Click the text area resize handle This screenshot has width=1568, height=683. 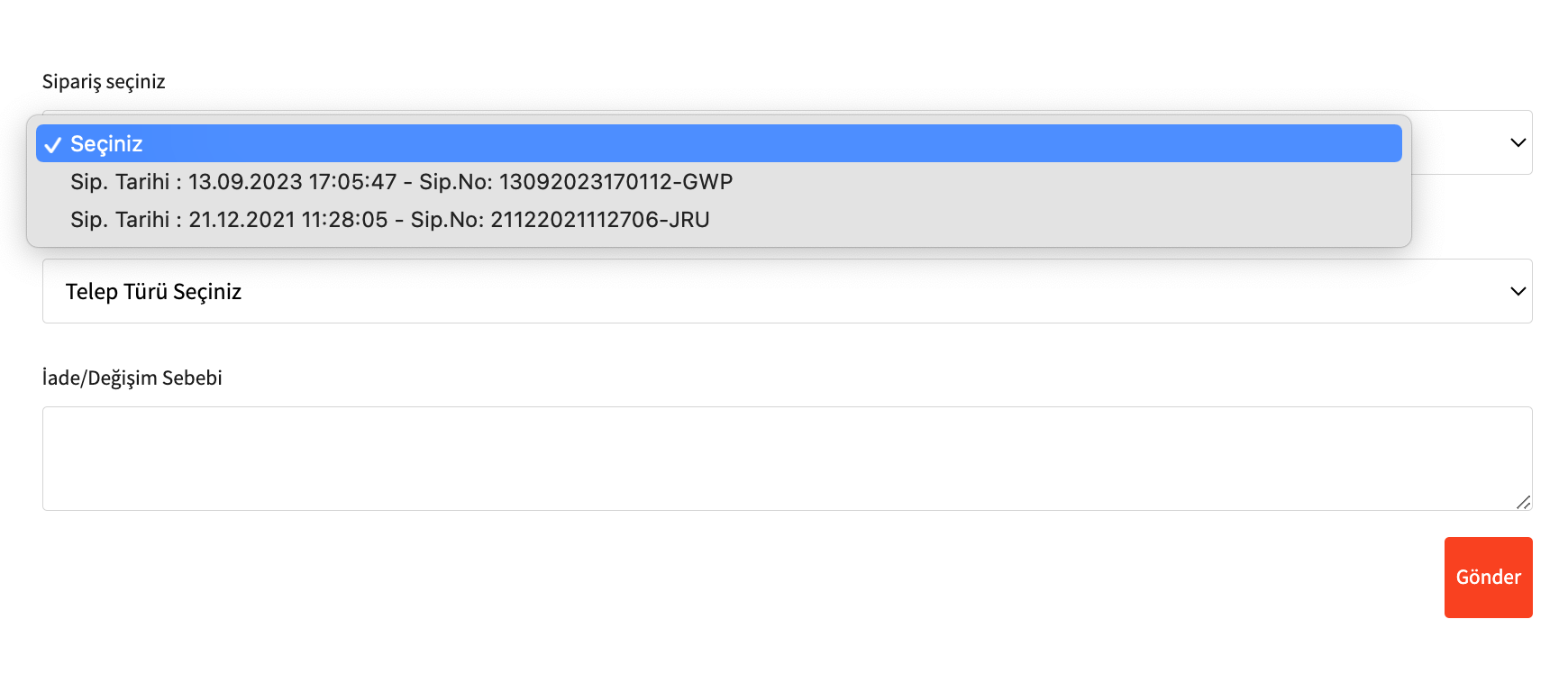coord(1523,502)
